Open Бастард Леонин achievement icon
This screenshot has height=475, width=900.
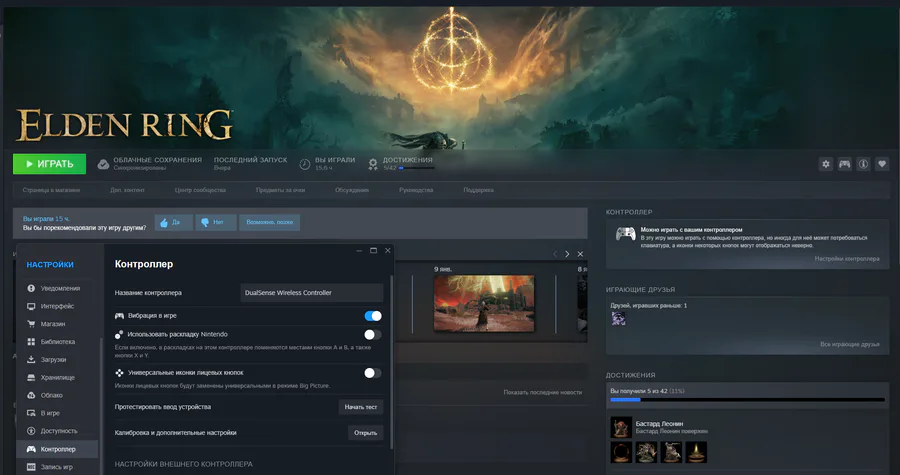tap(620, 427)
